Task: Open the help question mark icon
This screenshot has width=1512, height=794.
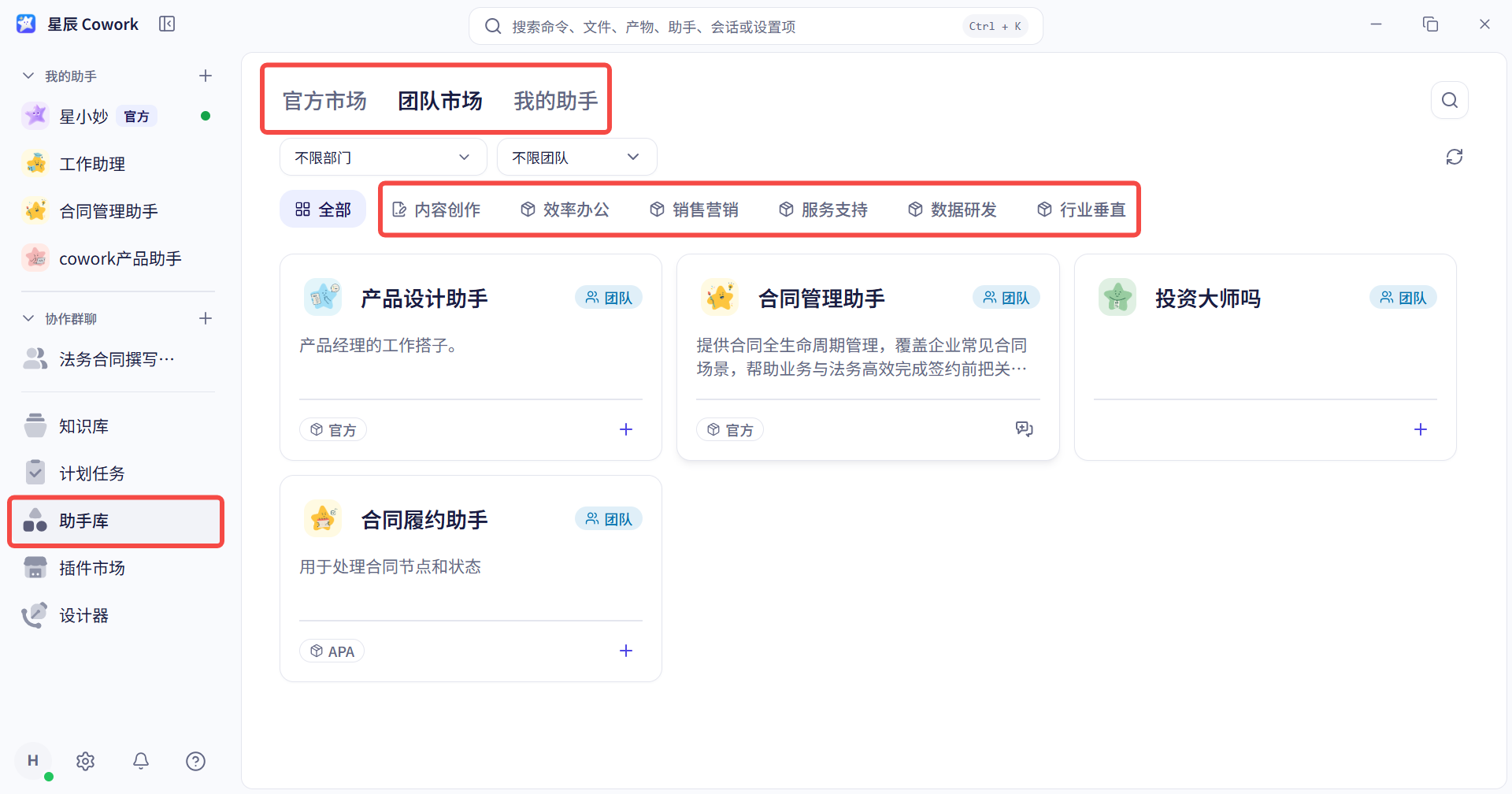Action: click(195, 761)
